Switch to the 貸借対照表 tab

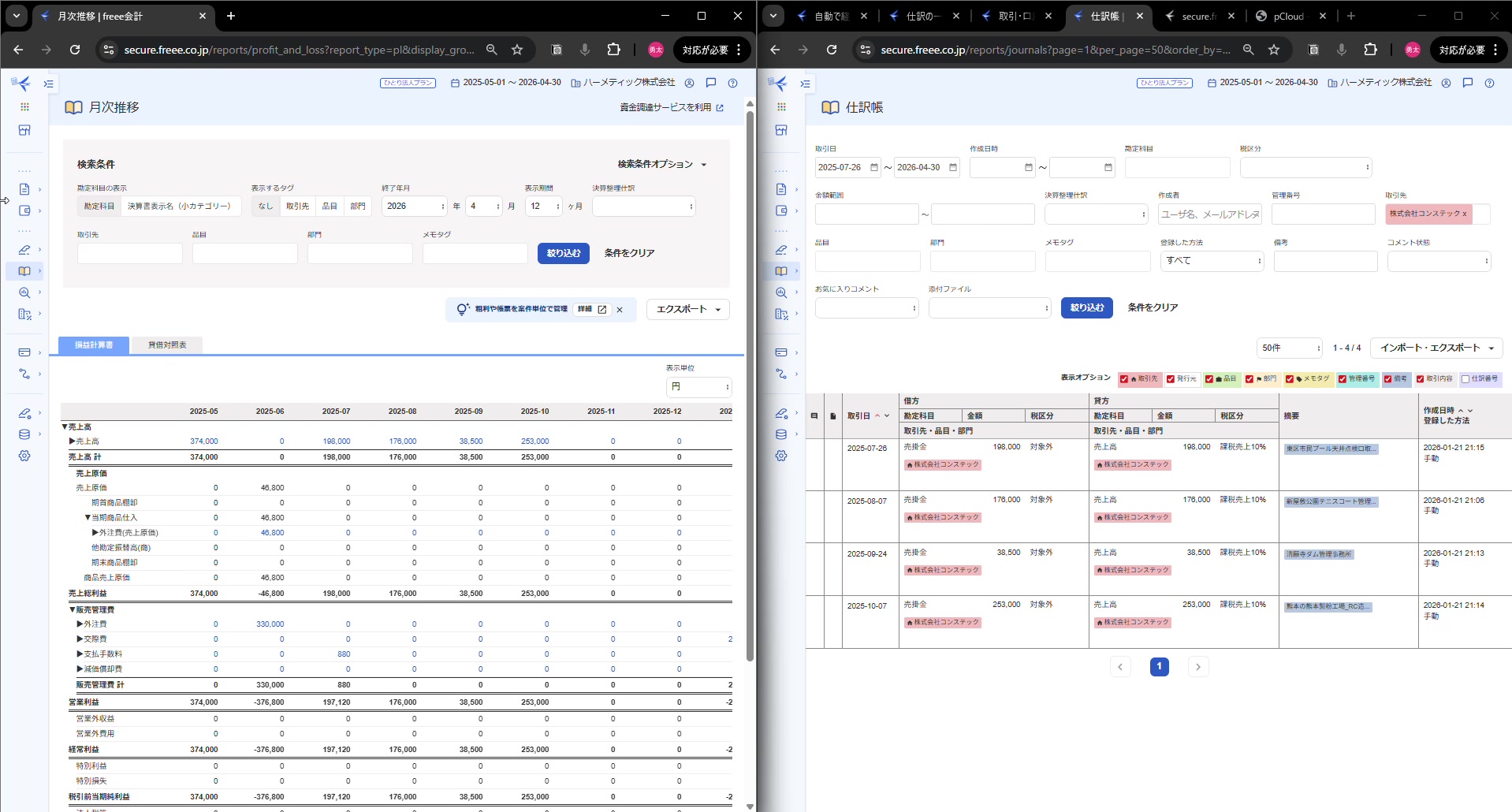[167, 345]
